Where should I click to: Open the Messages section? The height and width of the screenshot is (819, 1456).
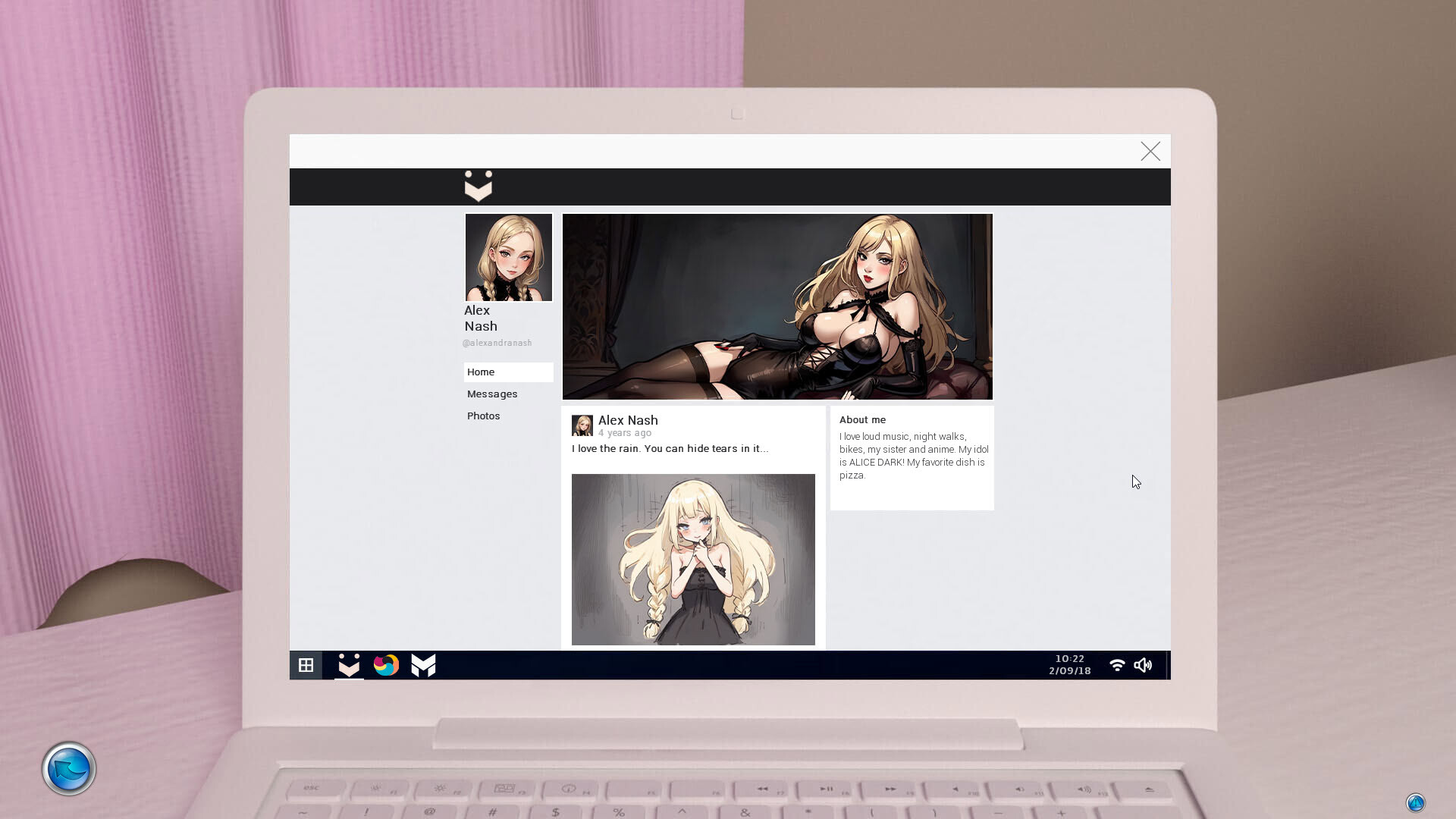492,394
